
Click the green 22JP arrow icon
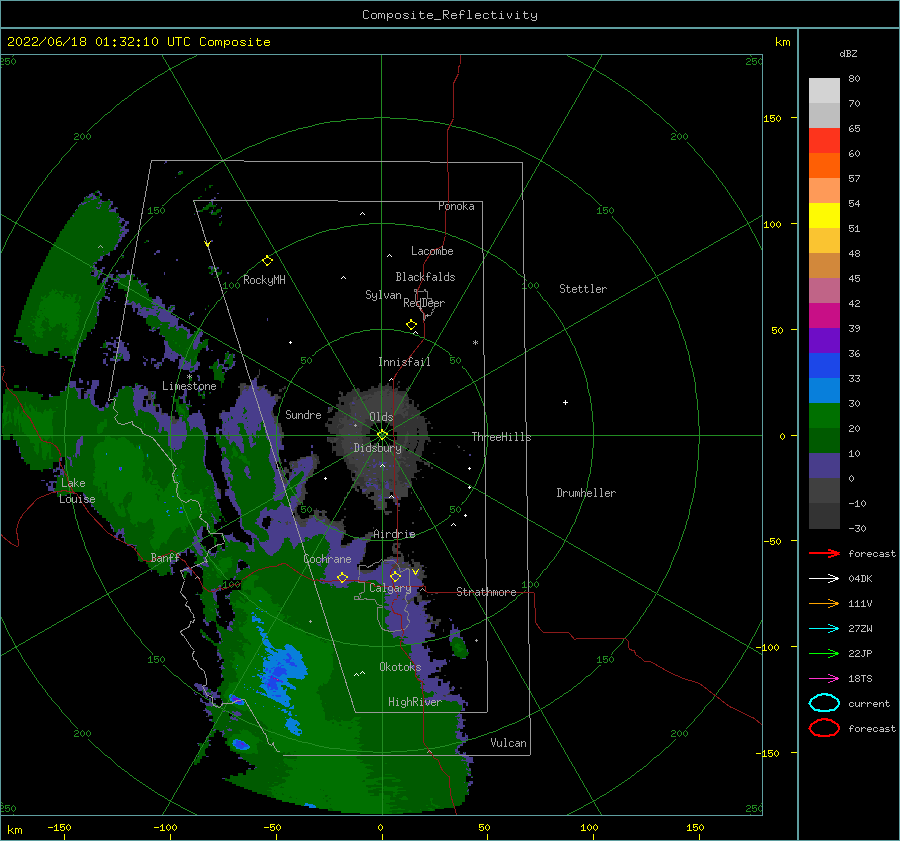tap(824, 653)
